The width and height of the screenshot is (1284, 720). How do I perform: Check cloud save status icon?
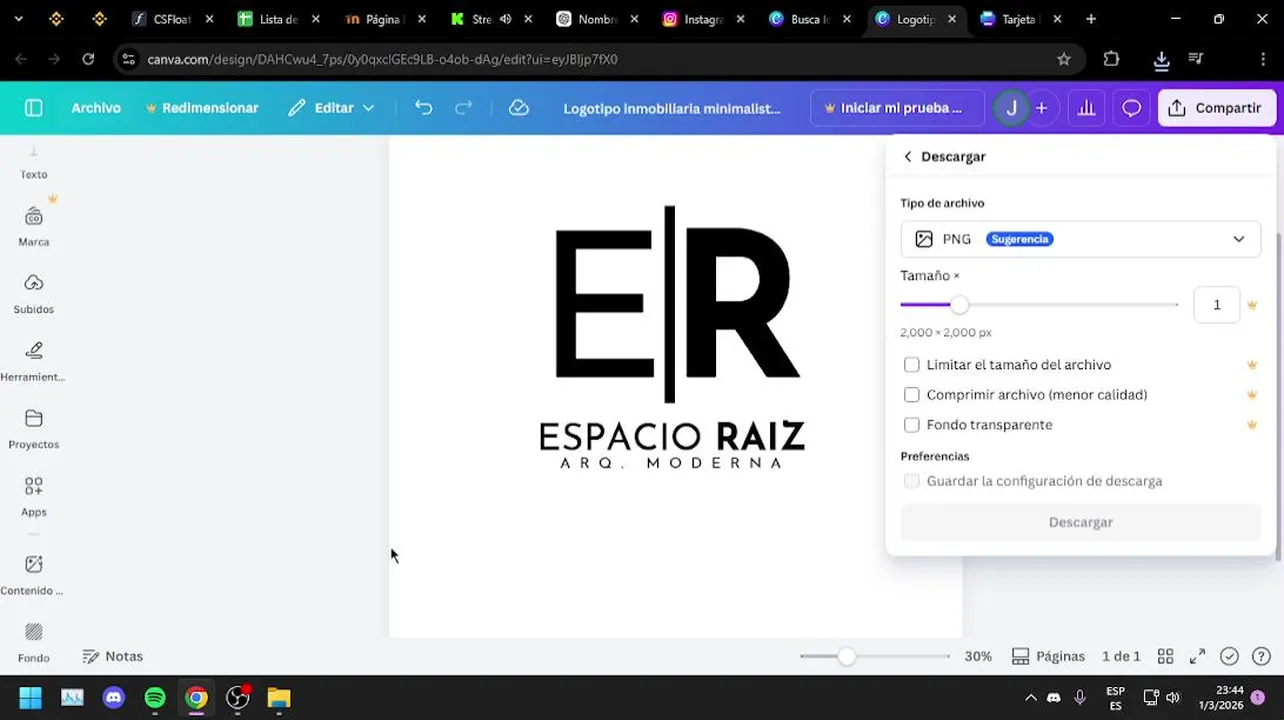point(518,108)
